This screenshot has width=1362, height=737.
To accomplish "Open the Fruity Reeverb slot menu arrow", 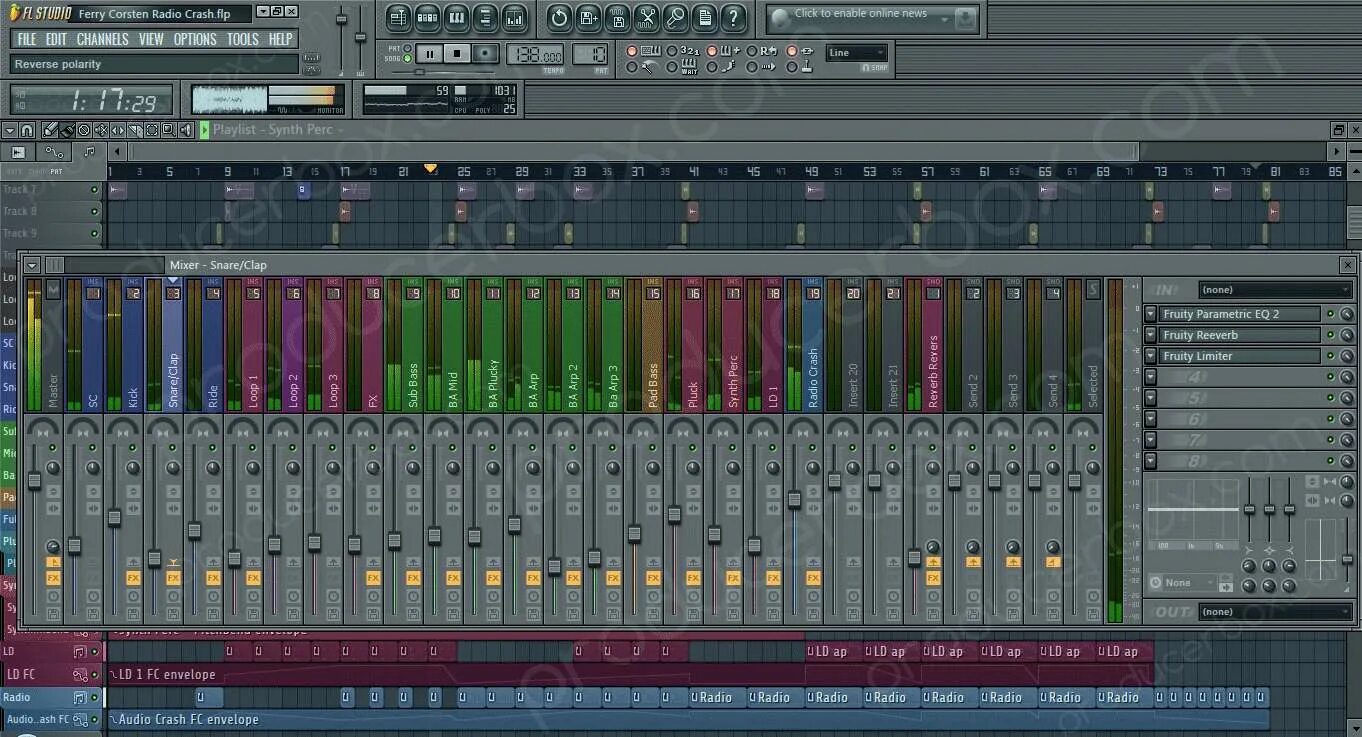I will (x=1151, y=335).
